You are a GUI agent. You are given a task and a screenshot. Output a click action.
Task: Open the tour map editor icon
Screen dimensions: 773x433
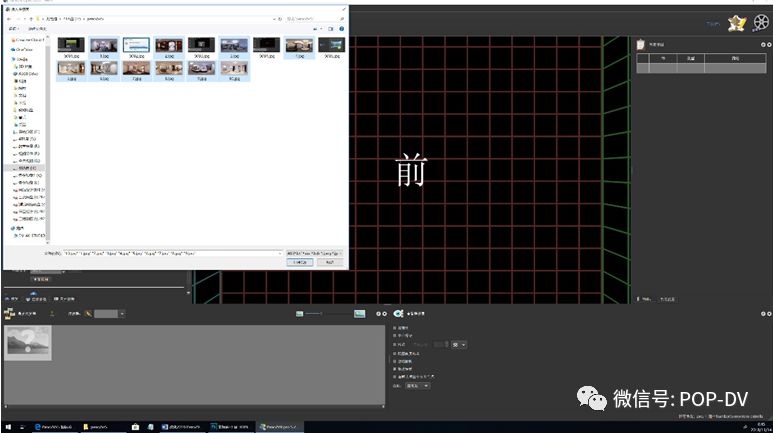tap(737, 23)
